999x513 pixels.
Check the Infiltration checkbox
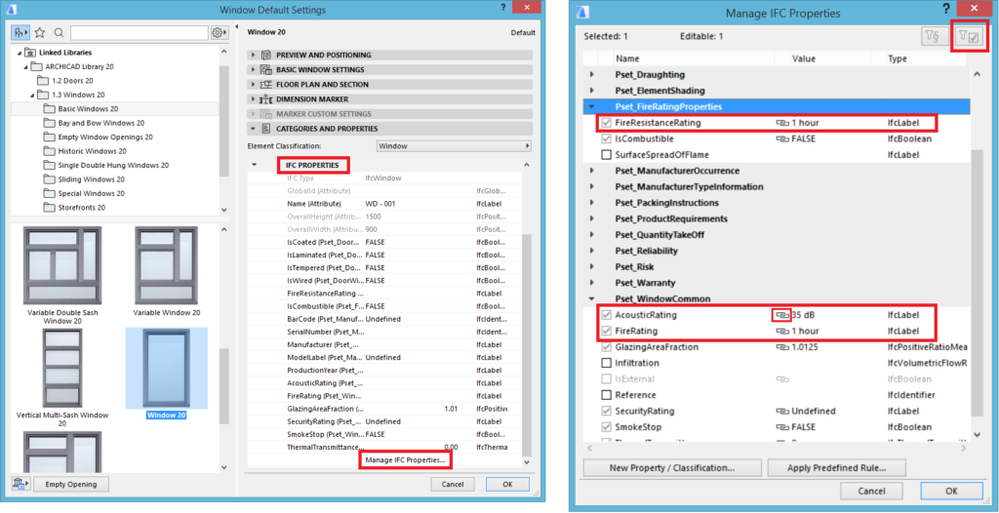pyautogui.click(x=607, y=363)
